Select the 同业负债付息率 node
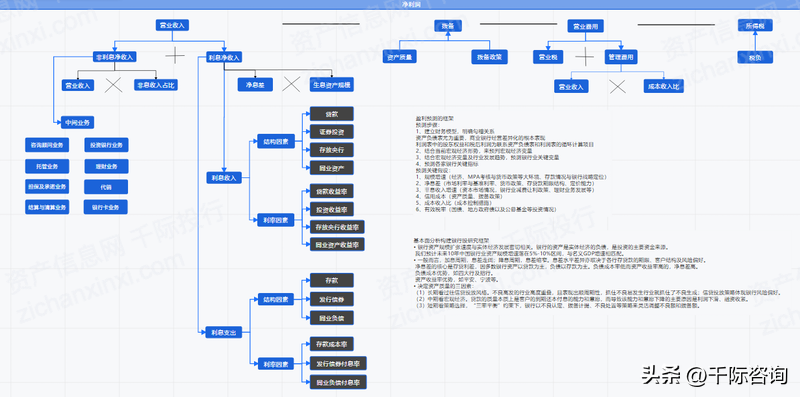 338,382
